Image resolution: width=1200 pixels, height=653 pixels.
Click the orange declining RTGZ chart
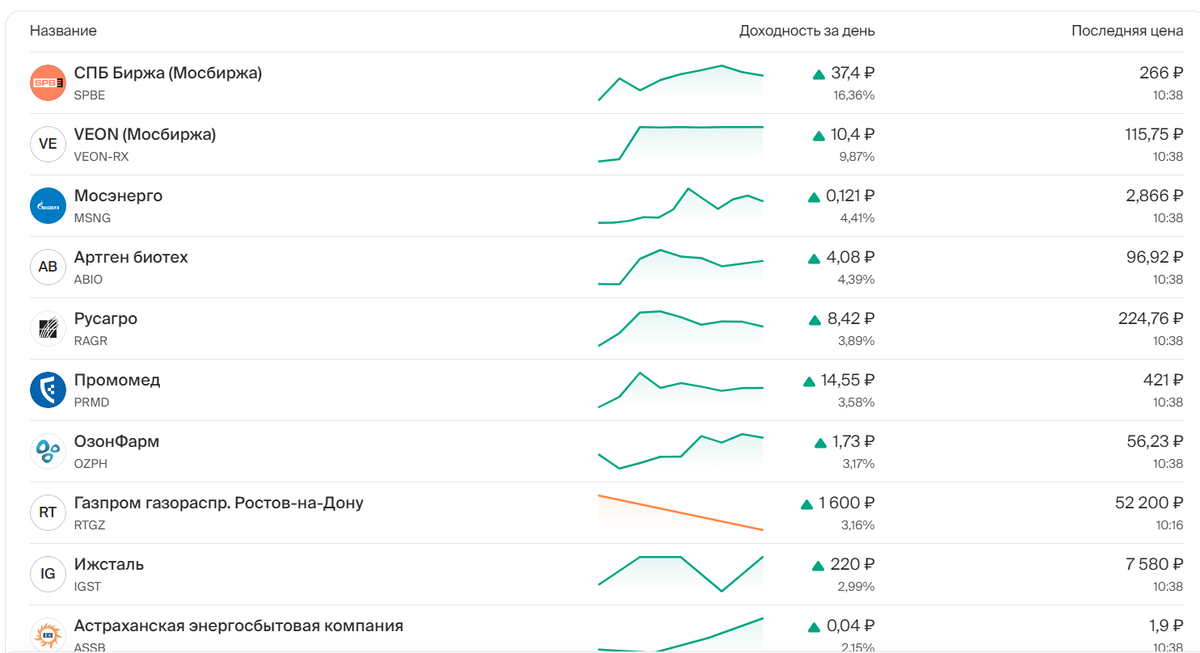[680, 512]
